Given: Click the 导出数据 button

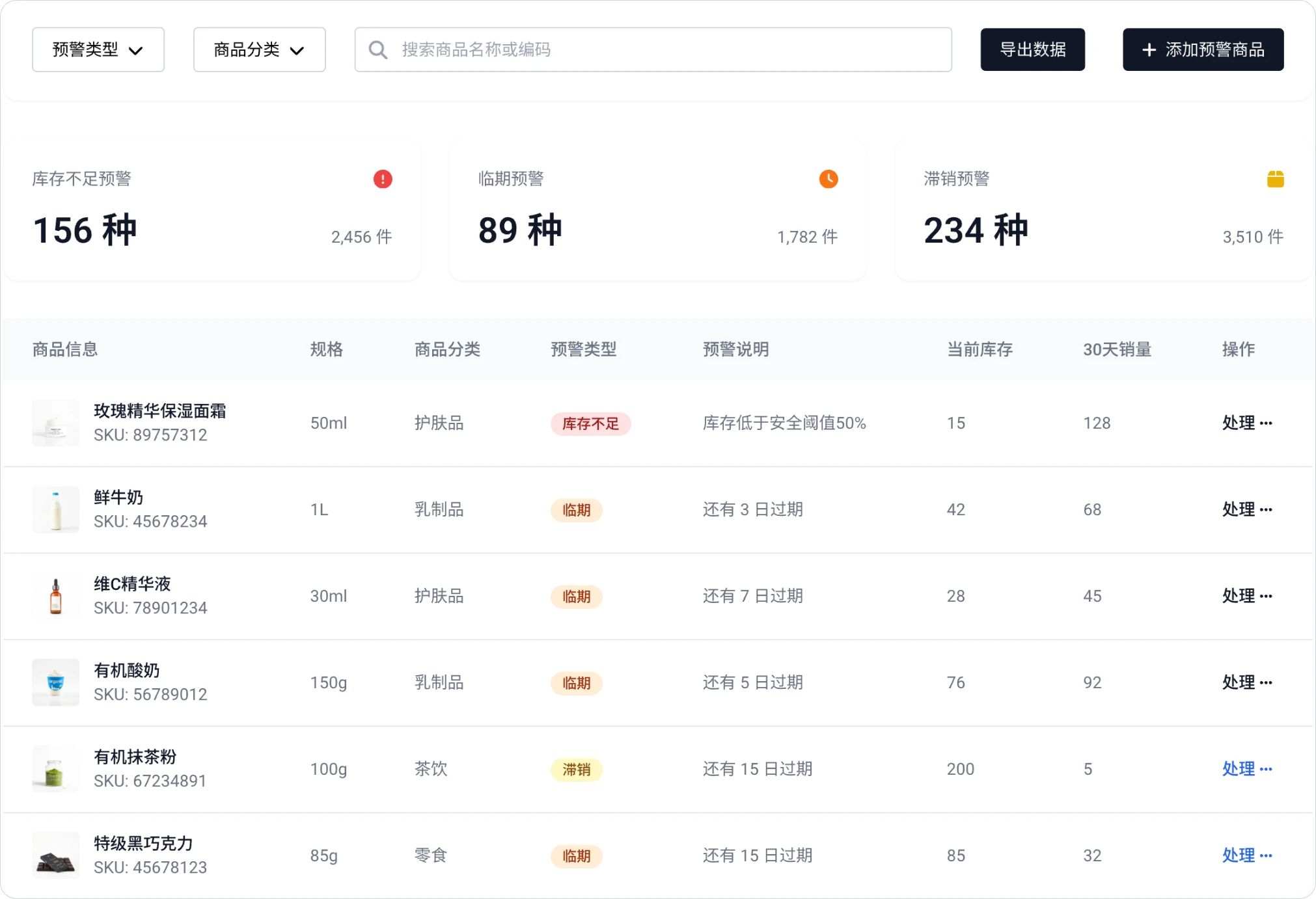Looking at the screenshot, I should pos(1032,49).
